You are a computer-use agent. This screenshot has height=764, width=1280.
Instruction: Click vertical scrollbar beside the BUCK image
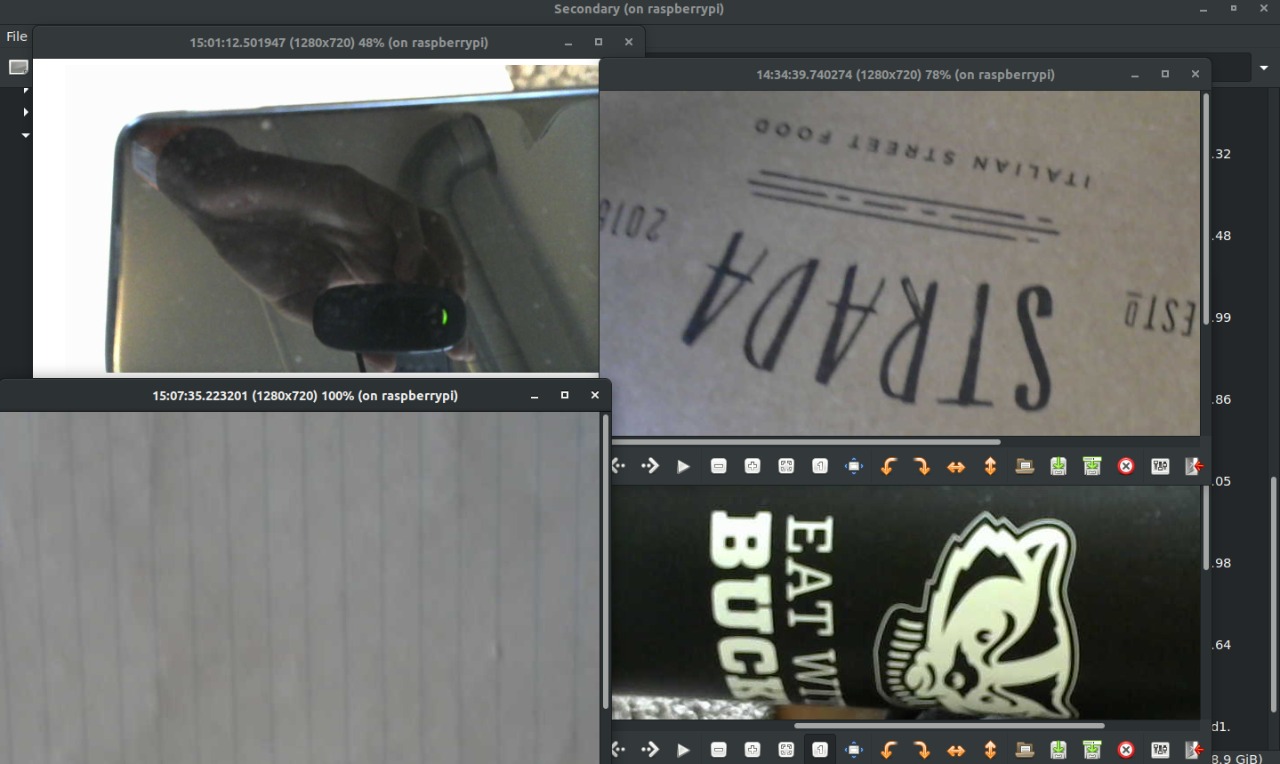coord(1205,528)
